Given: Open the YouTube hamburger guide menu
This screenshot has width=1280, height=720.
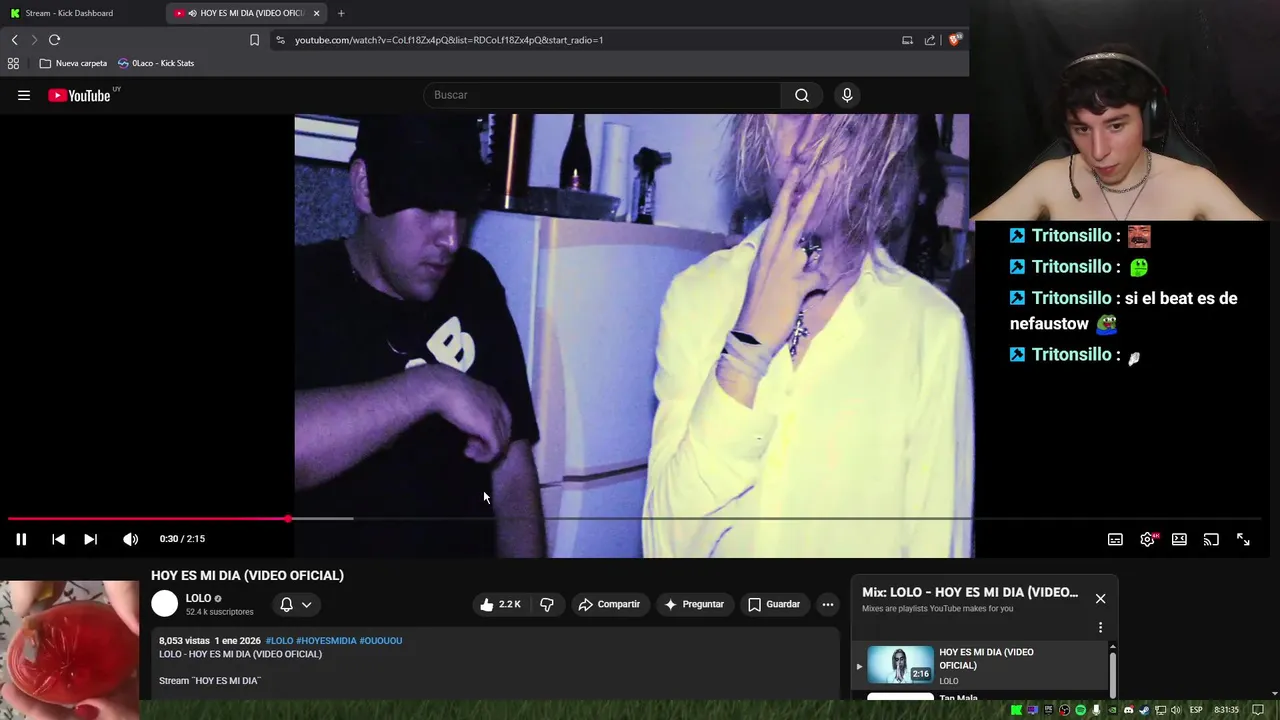Looking at the screenshot, I should 24,95.
